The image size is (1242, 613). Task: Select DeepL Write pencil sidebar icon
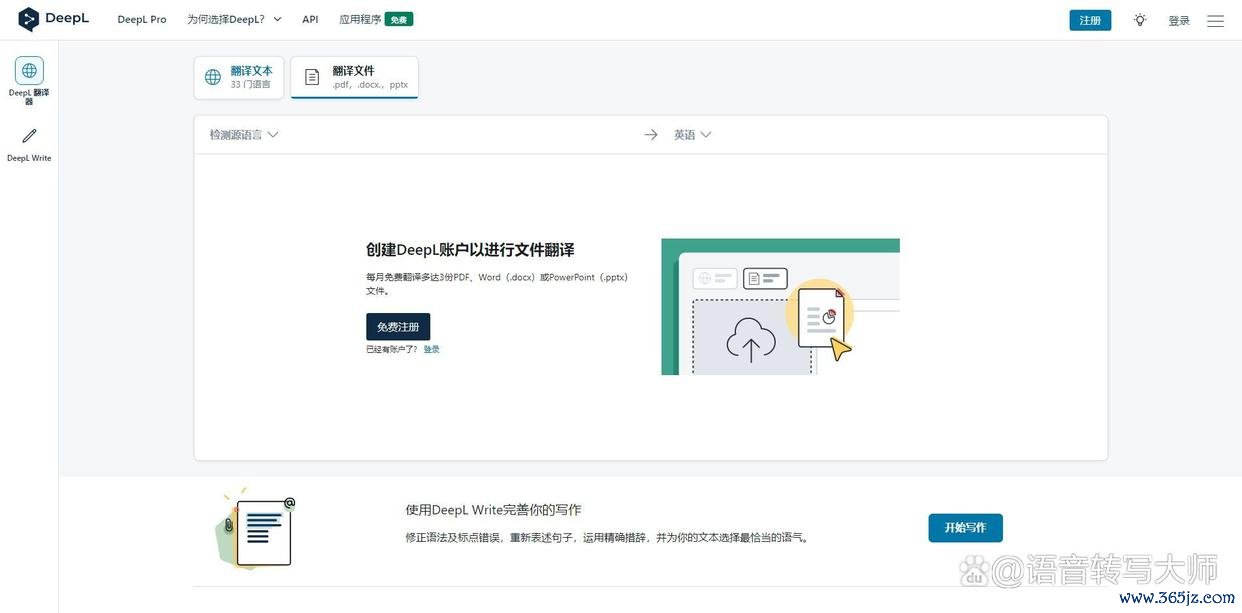tap(29, 136)
